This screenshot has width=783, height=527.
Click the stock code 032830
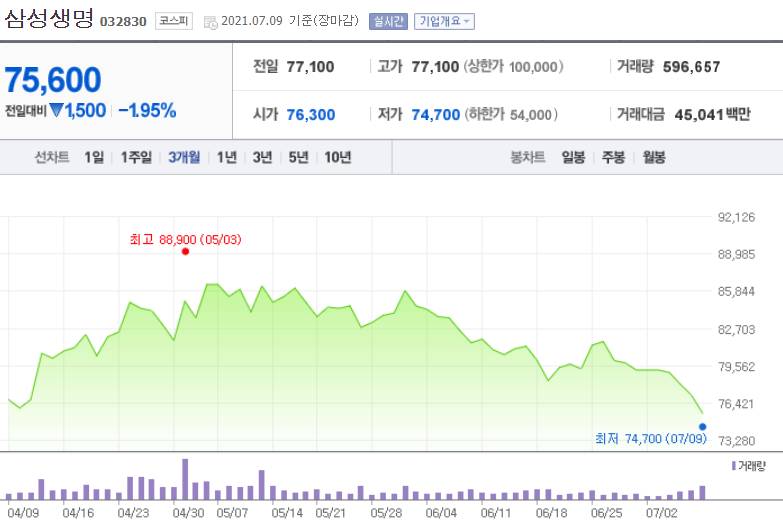click(x=123, y=21)
